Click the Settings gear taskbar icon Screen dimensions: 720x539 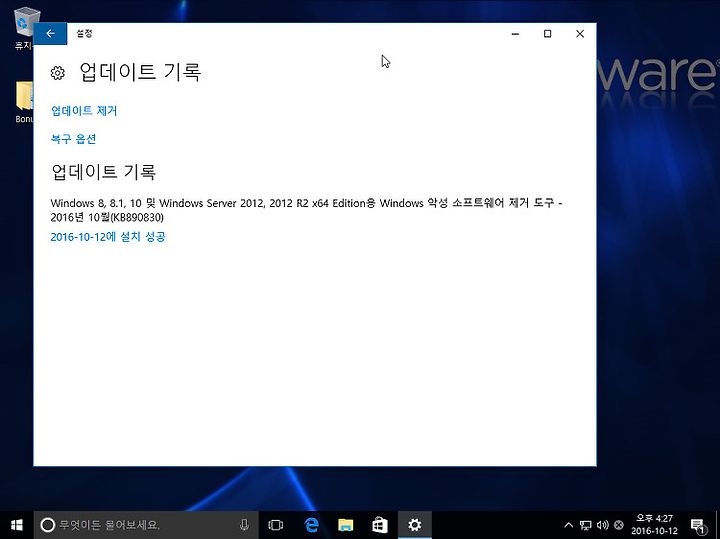tap(415, 525)
